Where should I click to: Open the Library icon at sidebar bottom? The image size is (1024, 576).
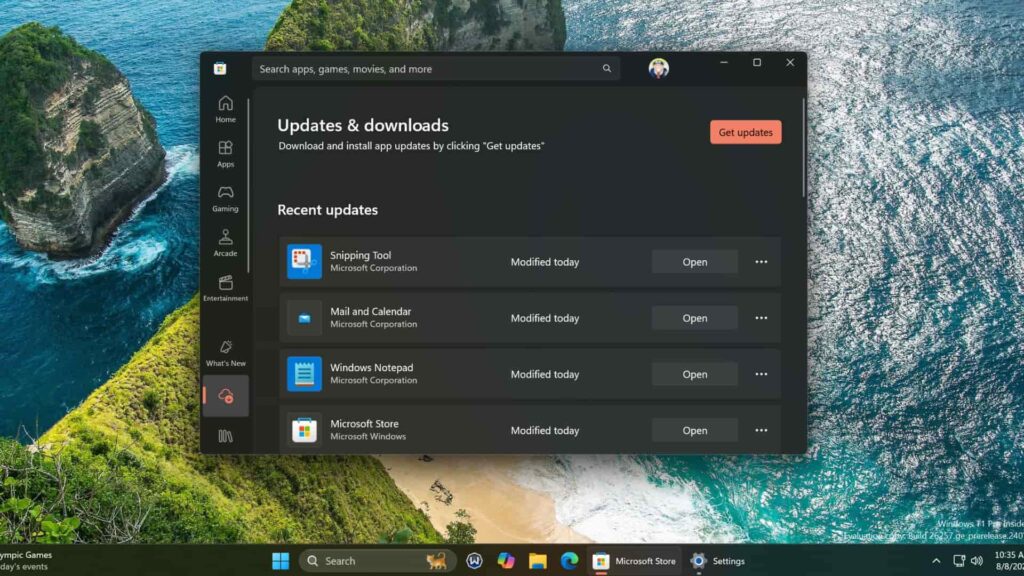(225, 434)
